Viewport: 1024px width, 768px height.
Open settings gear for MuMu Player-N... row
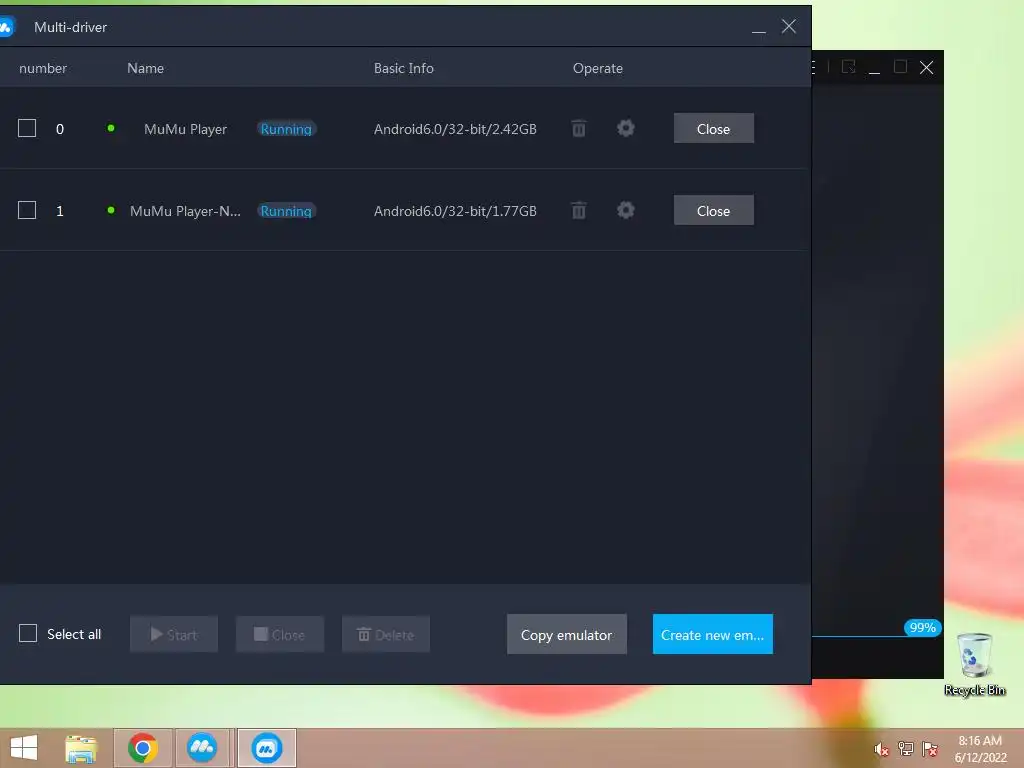[626, 210]
